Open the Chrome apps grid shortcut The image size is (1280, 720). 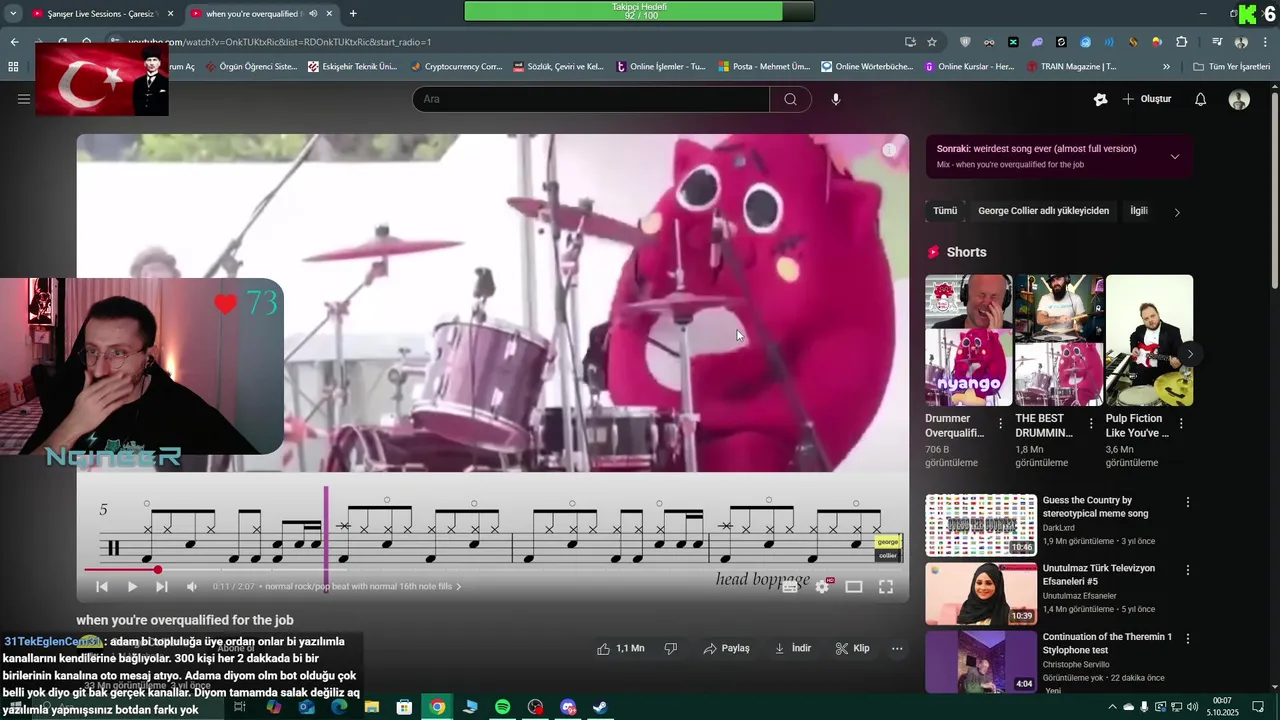click(13, 67)
